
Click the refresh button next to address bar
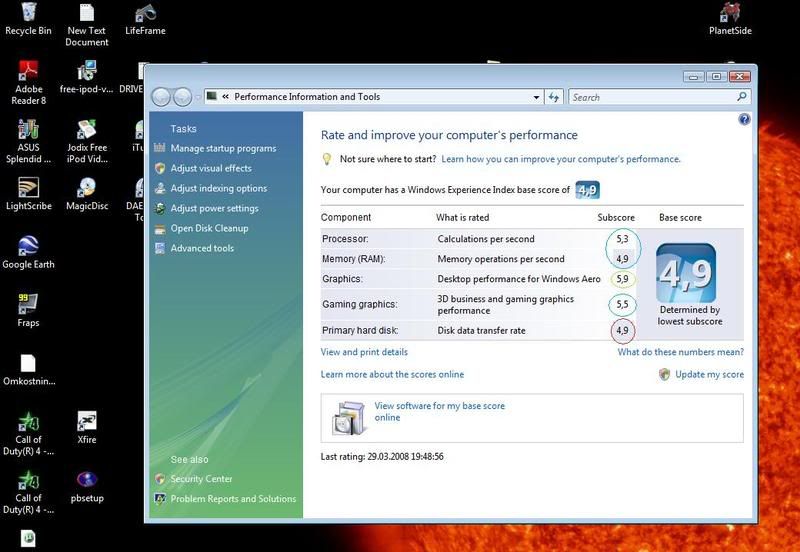pyautogui.click(x=554, y=97)
